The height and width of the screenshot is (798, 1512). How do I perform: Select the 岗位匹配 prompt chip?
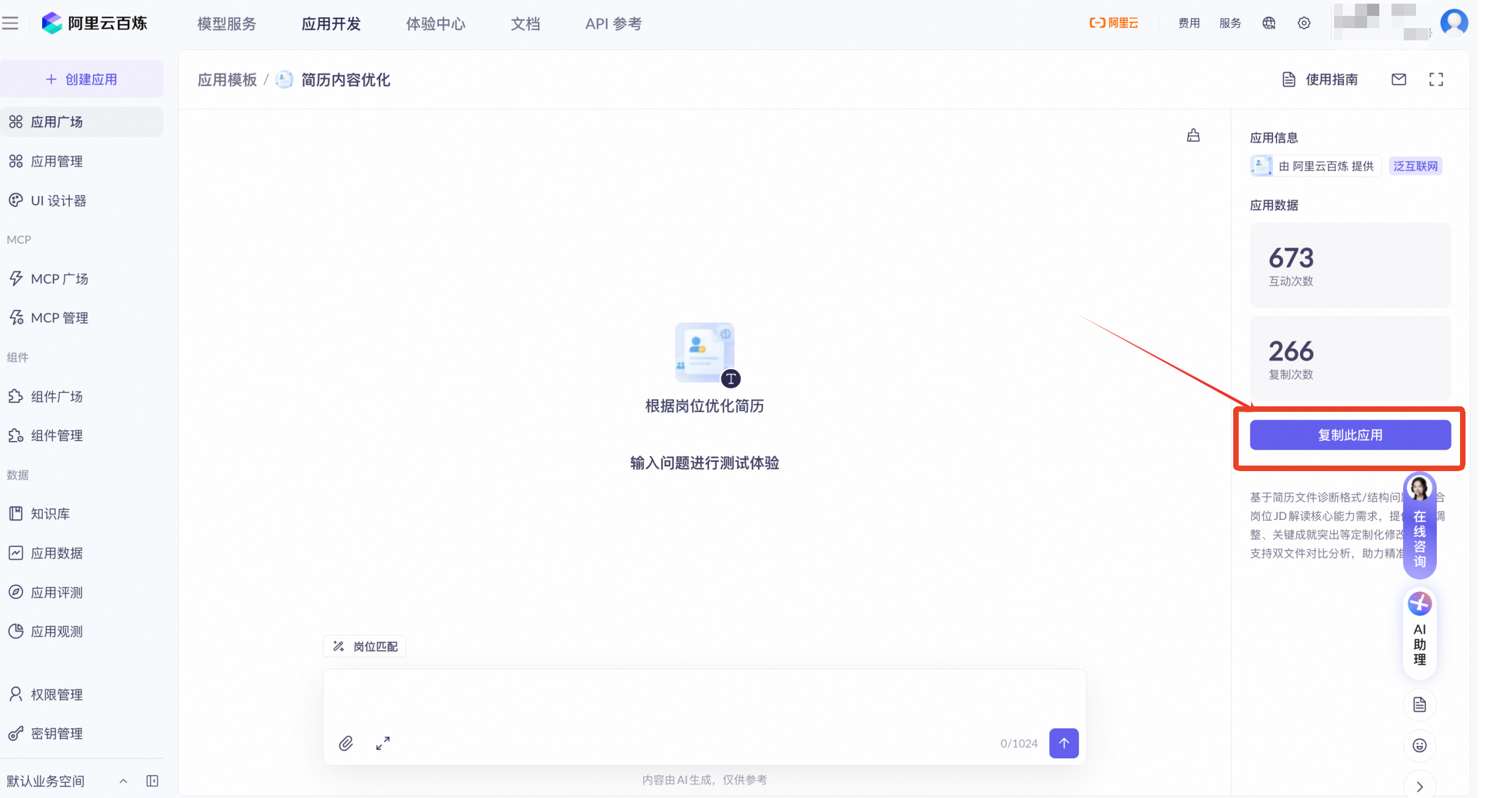[x=365, y=646]
